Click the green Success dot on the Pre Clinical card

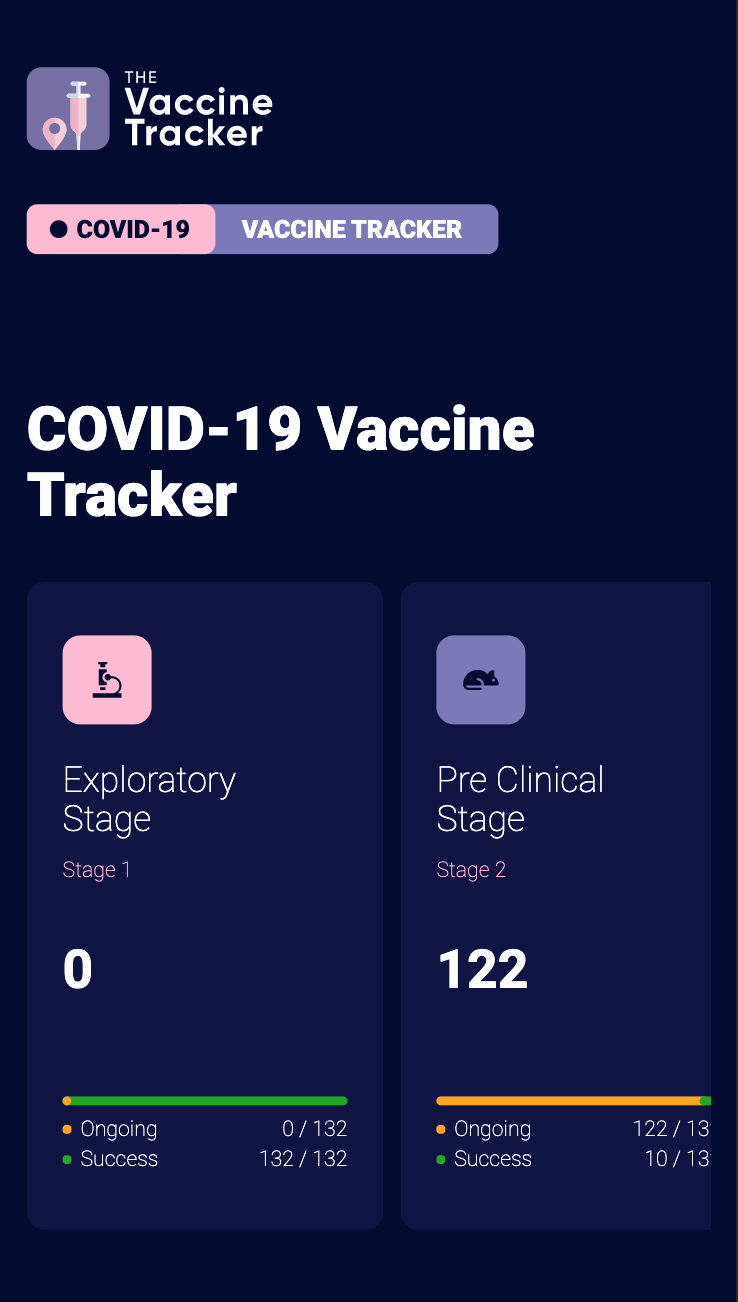441,1158
